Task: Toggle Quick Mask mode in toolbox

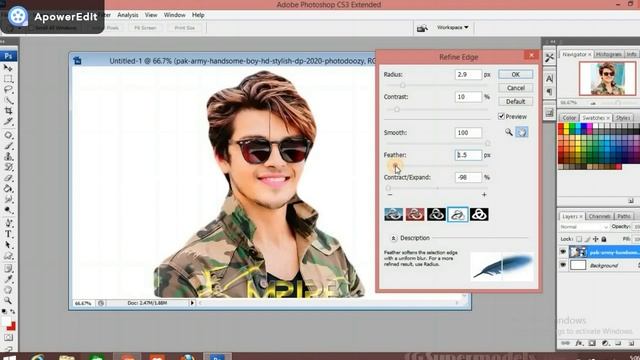Action: 8,338
